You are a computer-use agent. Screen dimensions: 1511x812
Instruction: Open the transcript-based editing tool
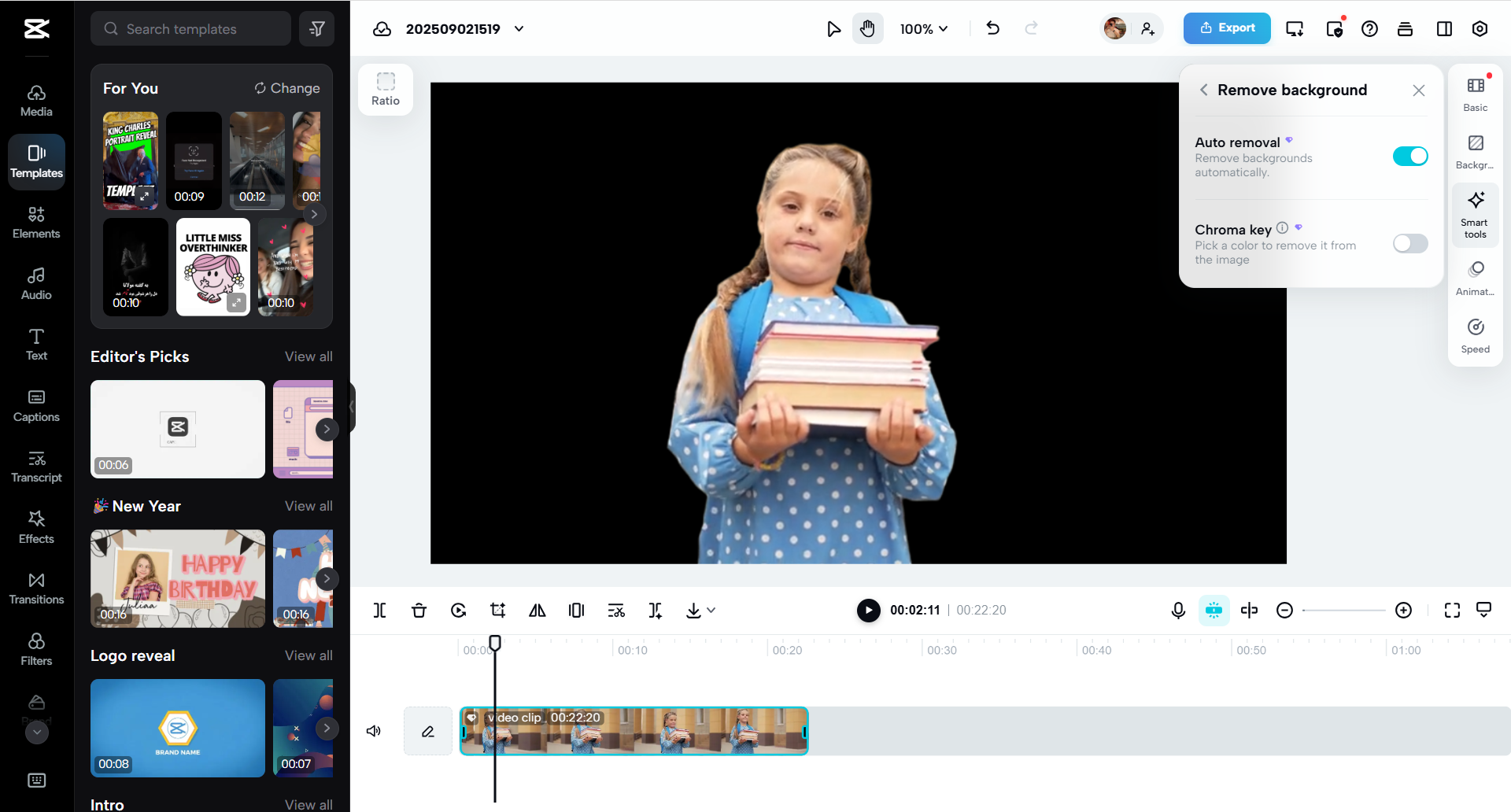tap(616, 611)
